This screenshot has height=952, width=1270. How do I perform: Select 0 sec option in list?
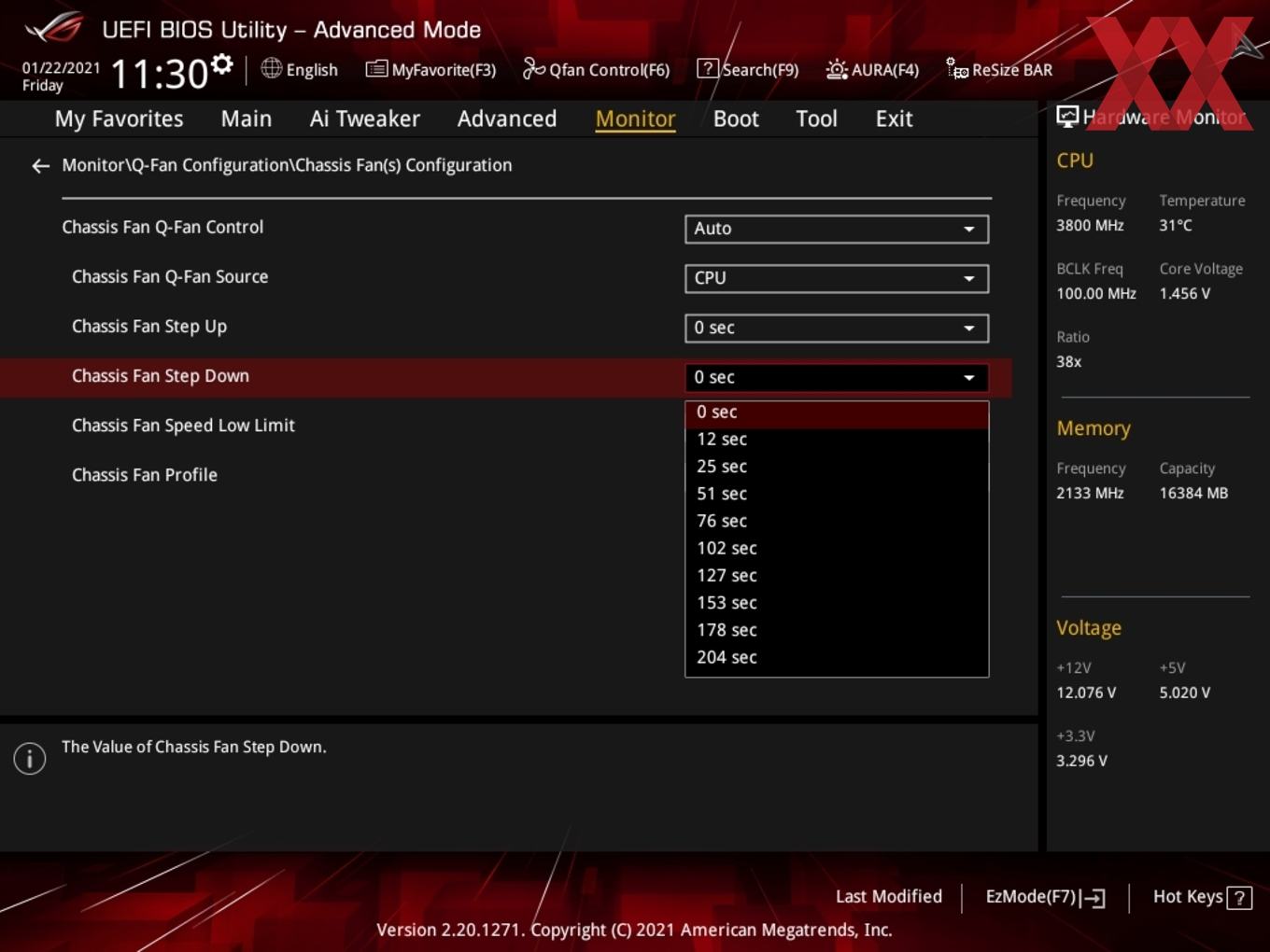tap(837, 413)
